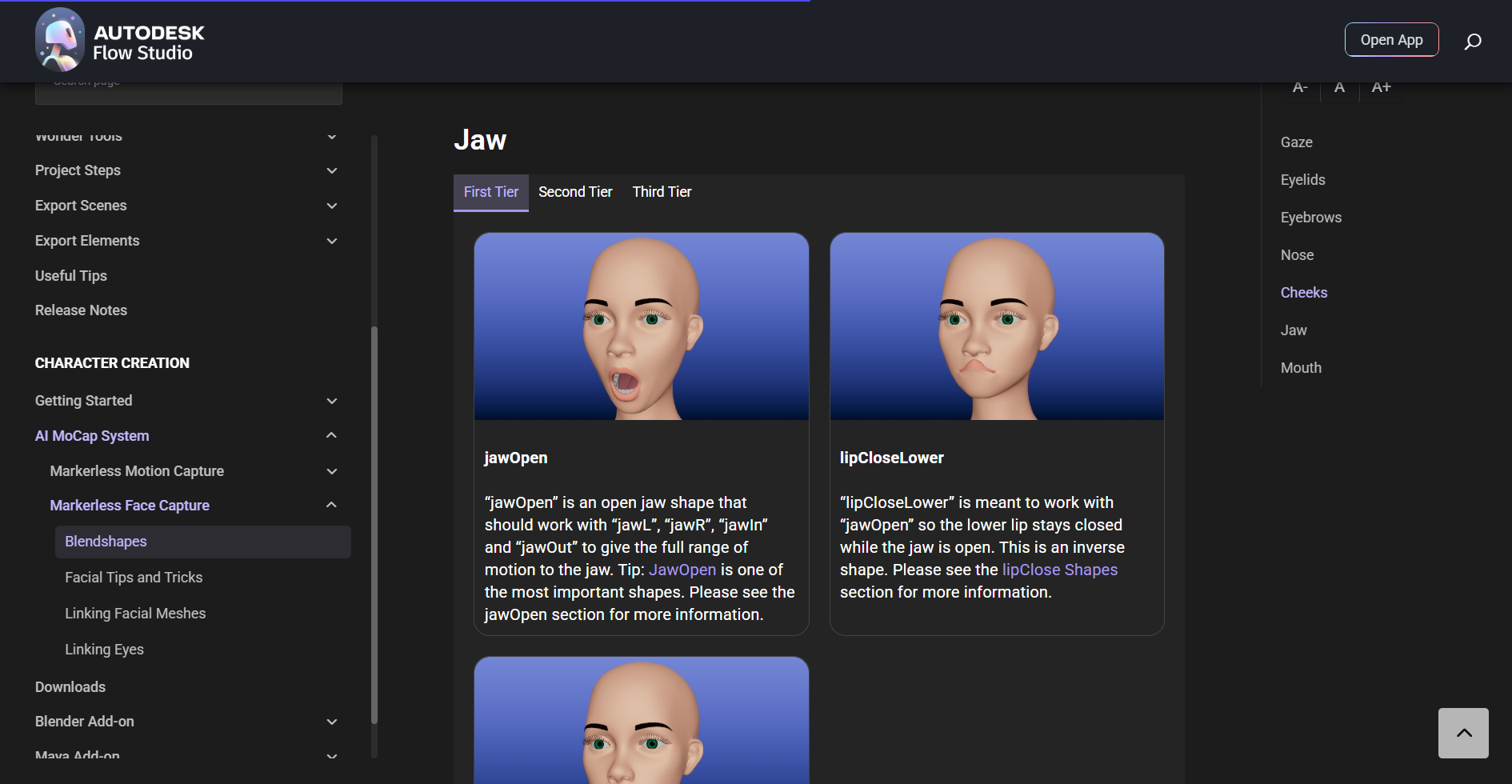
Task: Switch to the Second Tier tab
Action: tap(574, 192)
